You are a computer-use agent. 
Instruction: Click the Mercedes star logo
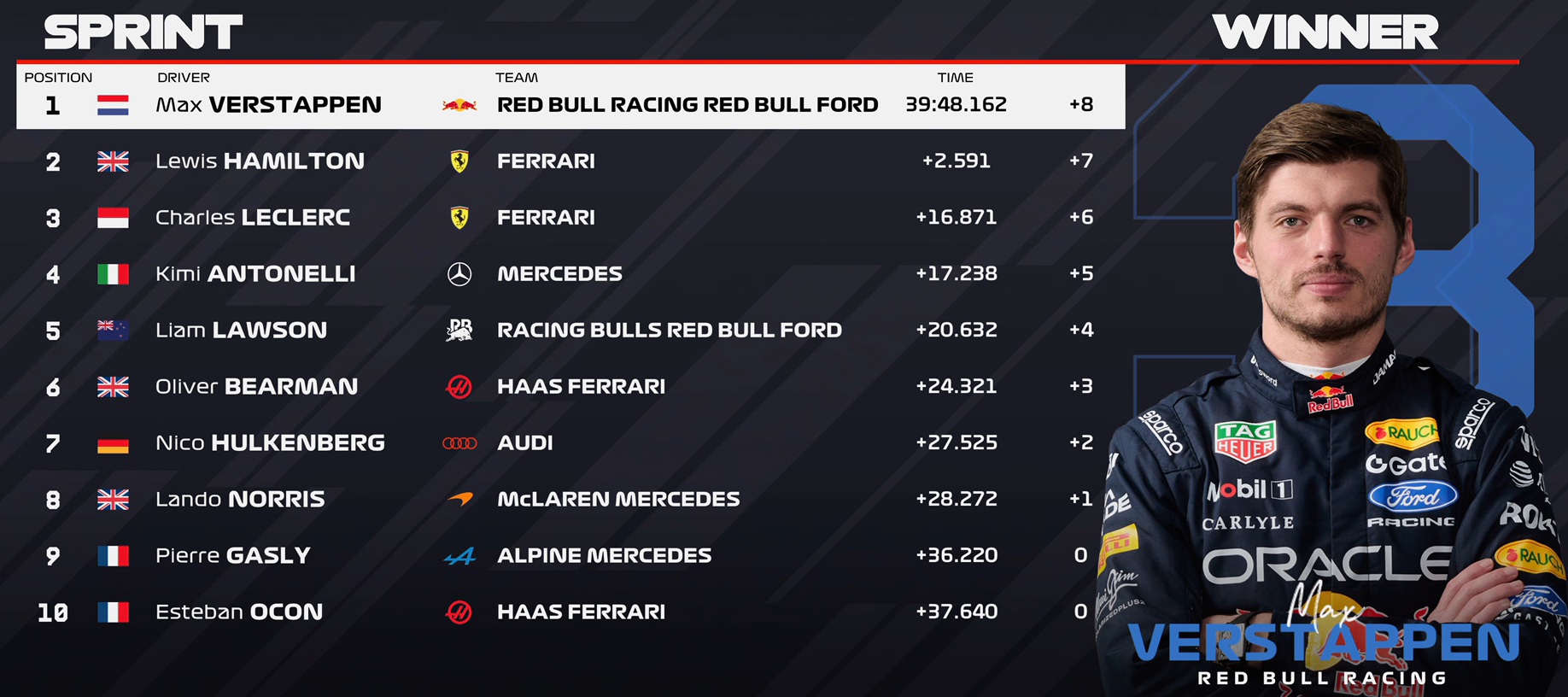coord(459,274)
